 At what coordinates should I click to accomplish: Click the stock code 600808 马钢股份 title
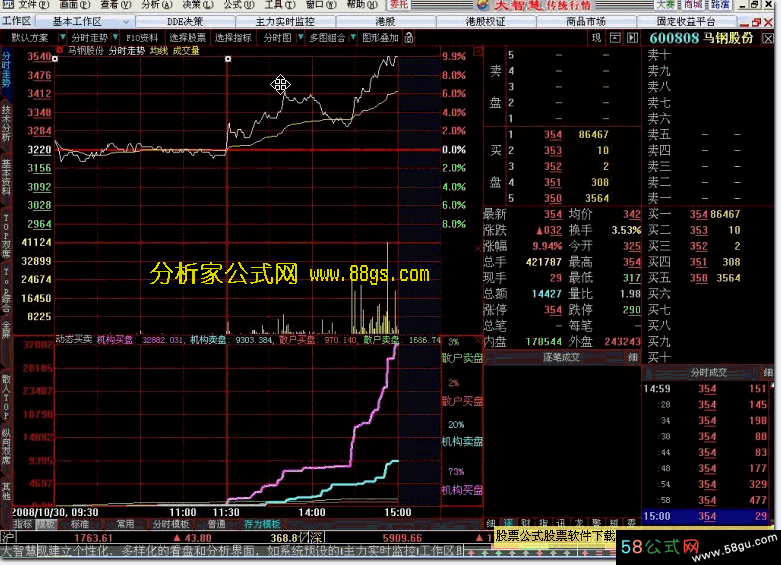pyautogui.click(x=701, y=38)
